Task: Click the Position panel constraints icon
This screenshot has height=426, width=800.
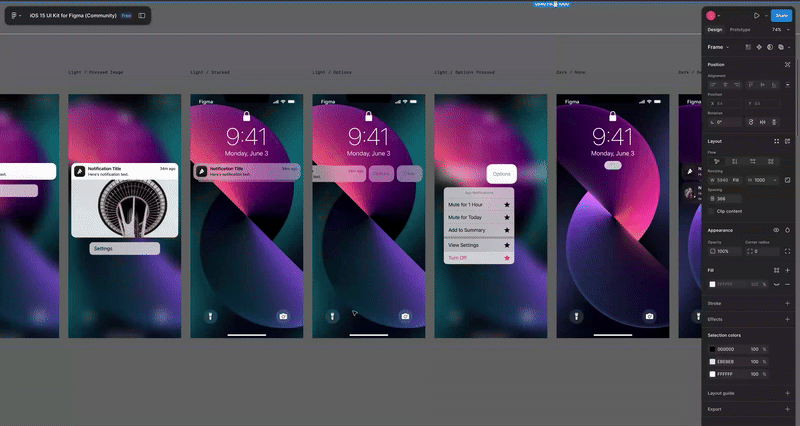Action: (x=787, y=64)
